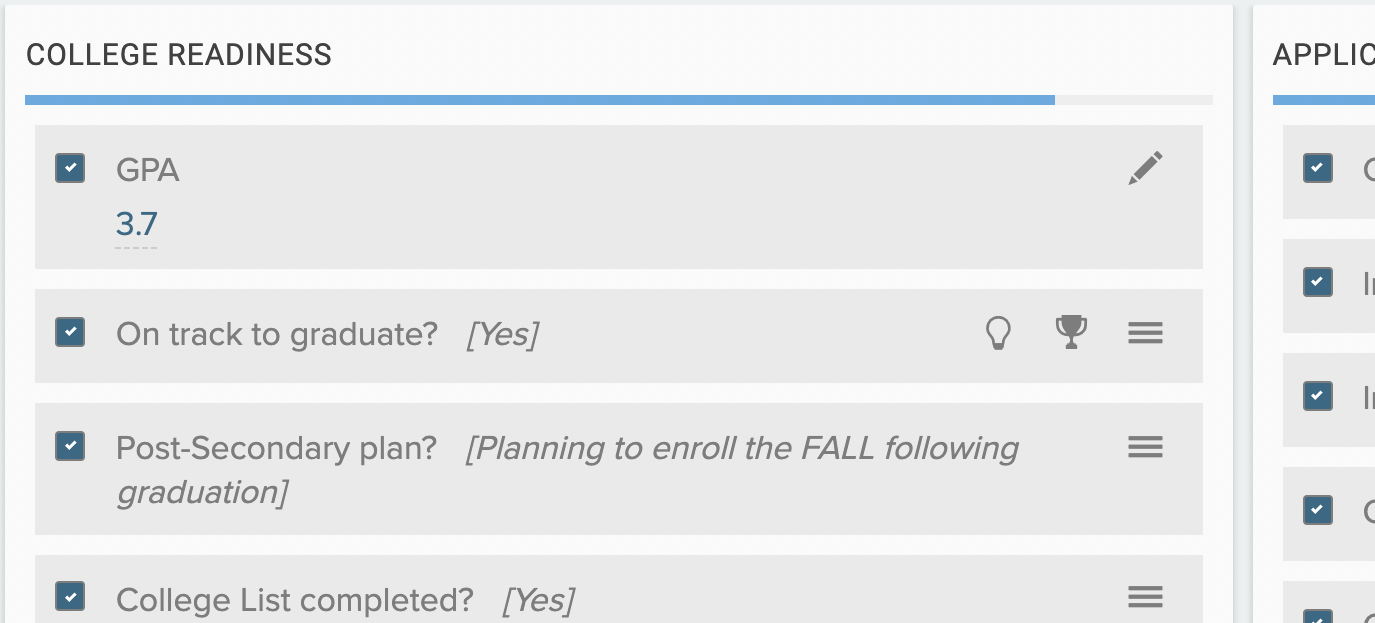Image resolution: width=1375 pixels, height=623 pixels.
Task: Click the On track to graduate label
Action: pos(277,334)
